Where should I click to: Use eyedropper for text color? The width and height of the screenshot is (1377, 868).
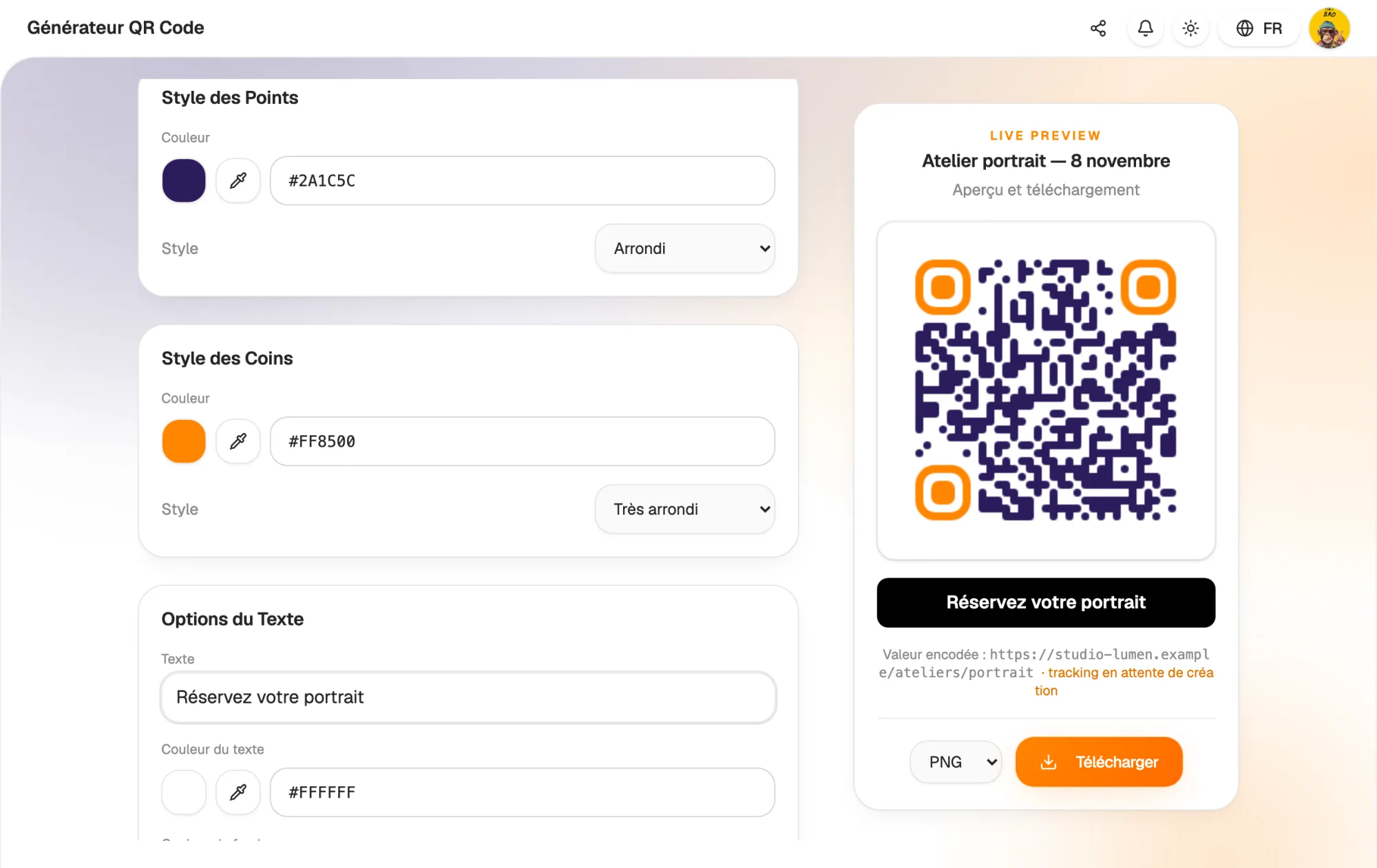(x=238, y=792)
